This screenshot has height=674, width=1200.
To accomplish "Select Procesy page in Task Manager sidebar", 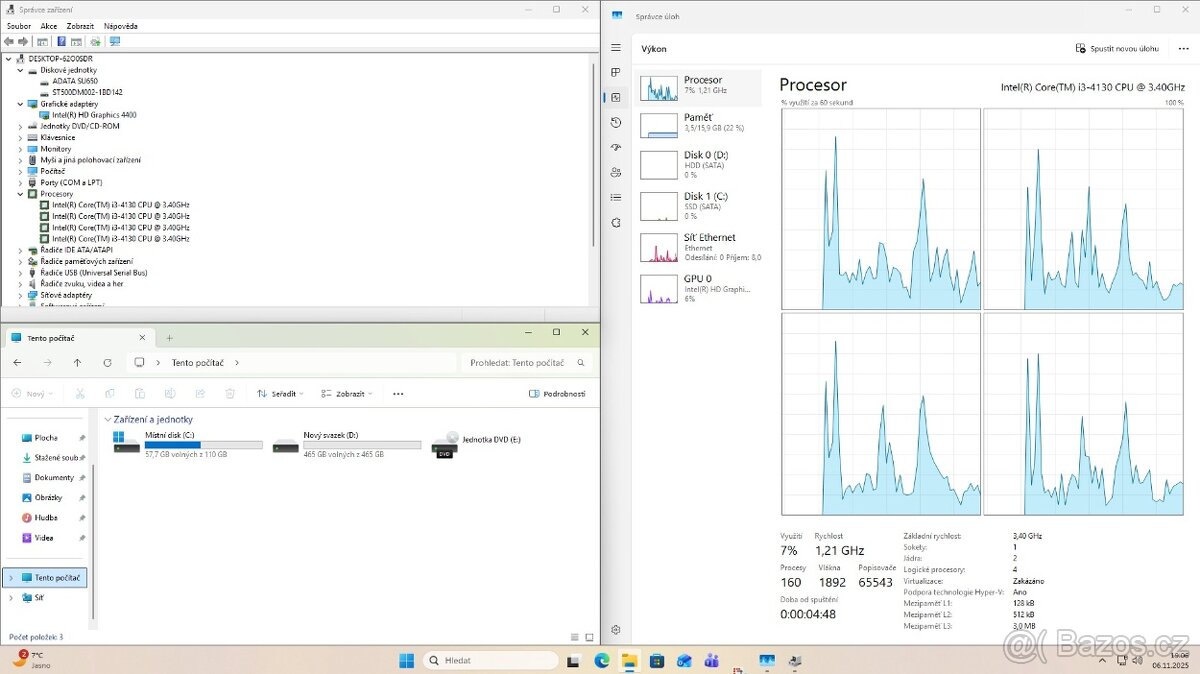I will tap(616, 72).
